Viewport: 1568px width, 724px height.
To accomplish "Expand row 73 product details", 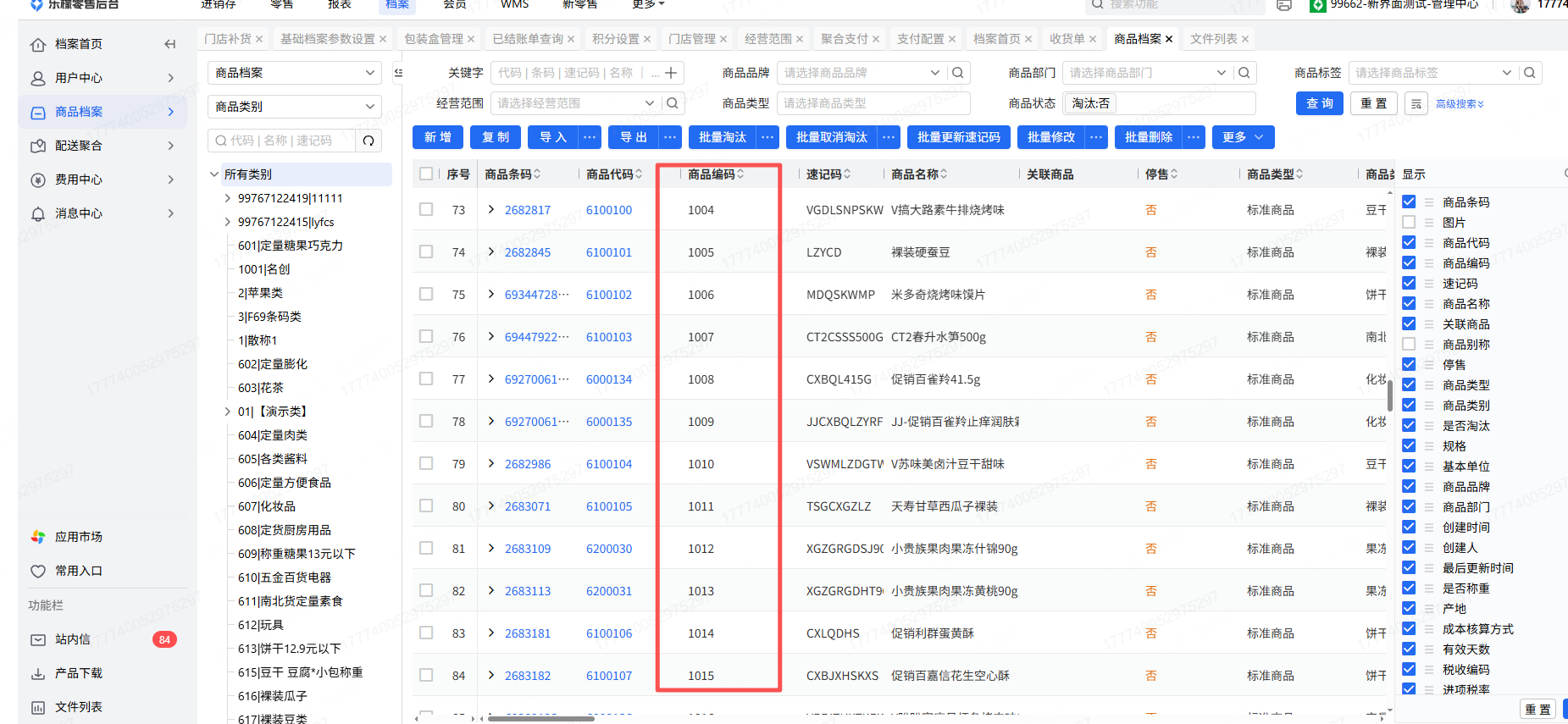I will (491, 209).
